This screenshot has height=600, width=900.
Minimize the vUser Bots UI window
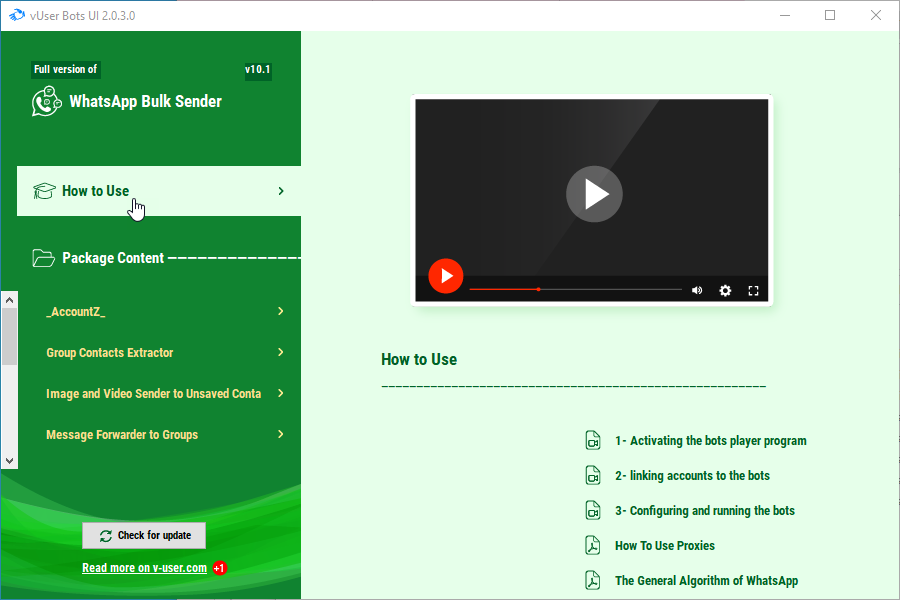(785, 16)
